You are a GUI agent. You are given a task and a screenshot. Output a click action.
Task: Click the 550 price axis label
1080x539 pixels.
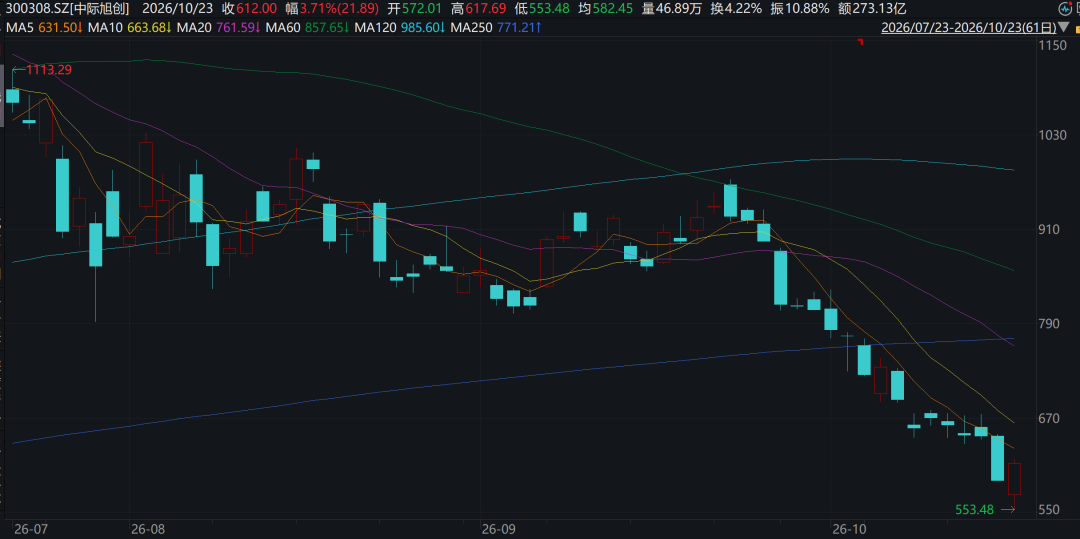point(1047,511)
